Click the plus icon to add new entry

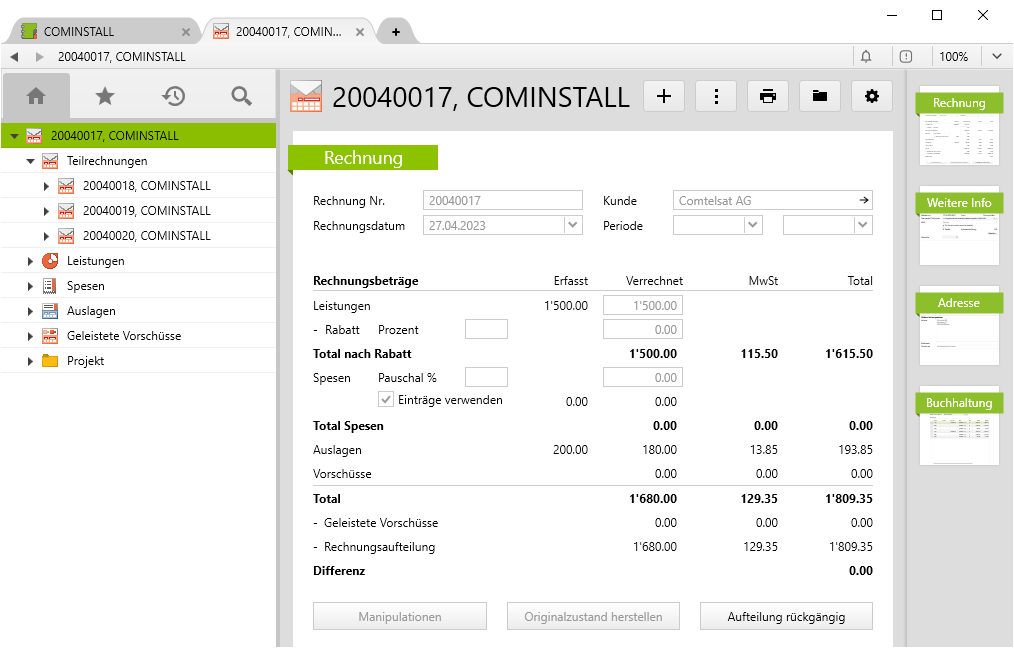[664, 96]
